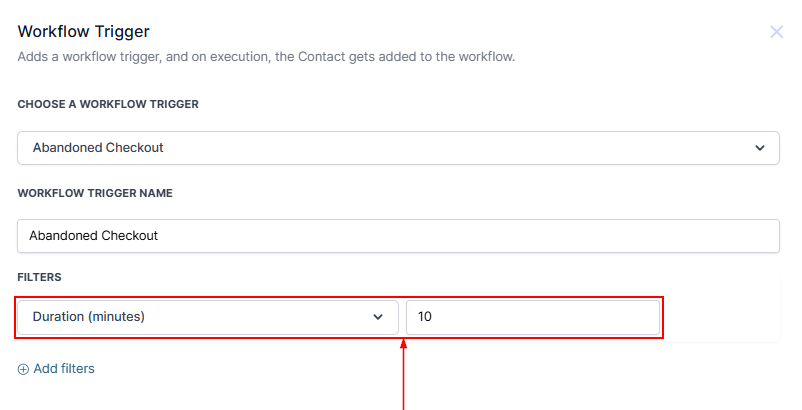This screenshot has width=802, height=410.
Task: Open the Duration (minutes) filter dropdown
Action: (208, 317)
